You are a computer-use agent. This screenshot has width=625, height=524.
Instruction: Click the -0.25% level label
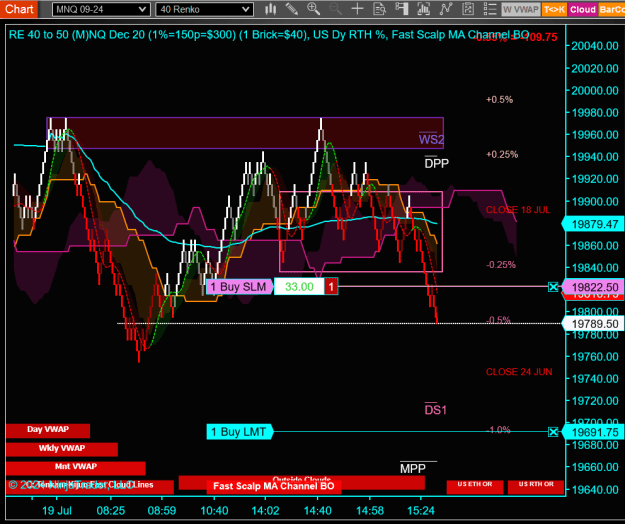point(501,265)
